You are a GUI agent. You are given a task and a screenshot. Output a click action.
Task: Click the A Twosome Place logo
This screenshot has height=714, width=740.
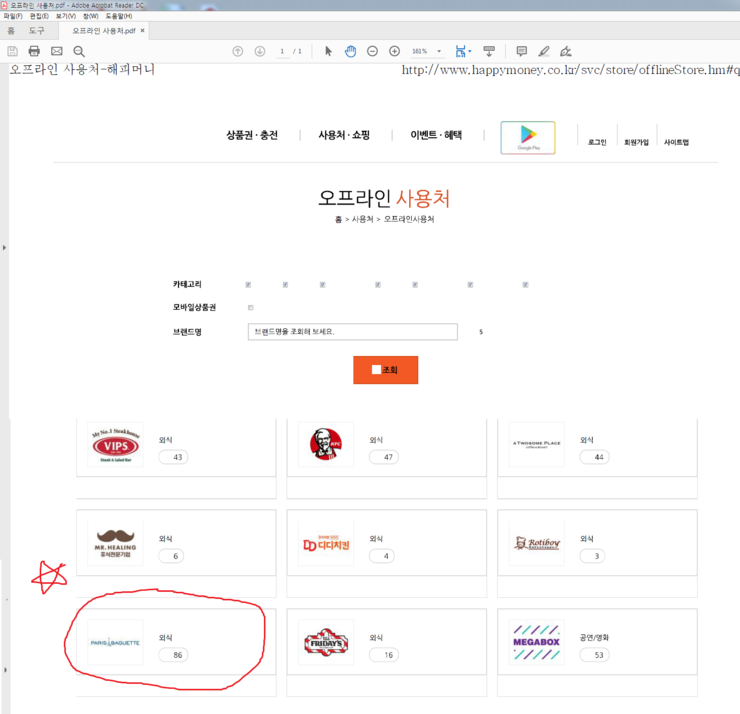coord(537,445)
